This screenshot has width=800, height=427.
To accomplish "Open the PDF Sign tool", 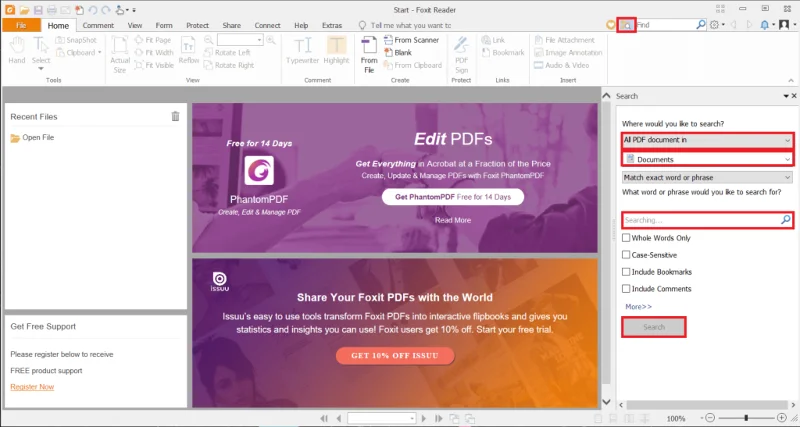I will tap(462, 54).
